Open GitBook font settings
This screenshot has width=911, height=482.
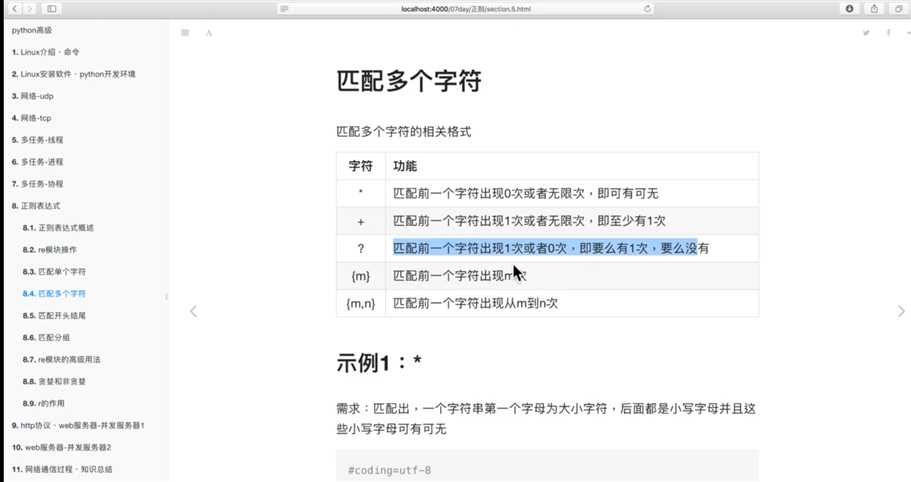[x=209, y=33]
